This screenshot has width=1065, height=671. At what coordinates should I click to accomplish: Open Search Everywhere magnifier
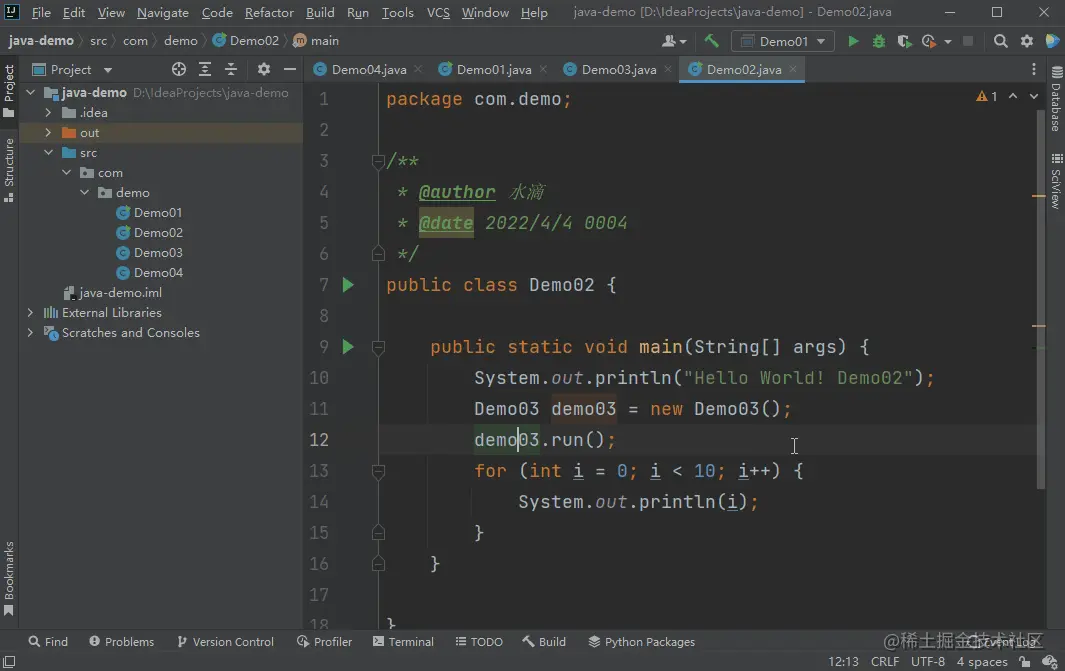[x=1000, y=41]
